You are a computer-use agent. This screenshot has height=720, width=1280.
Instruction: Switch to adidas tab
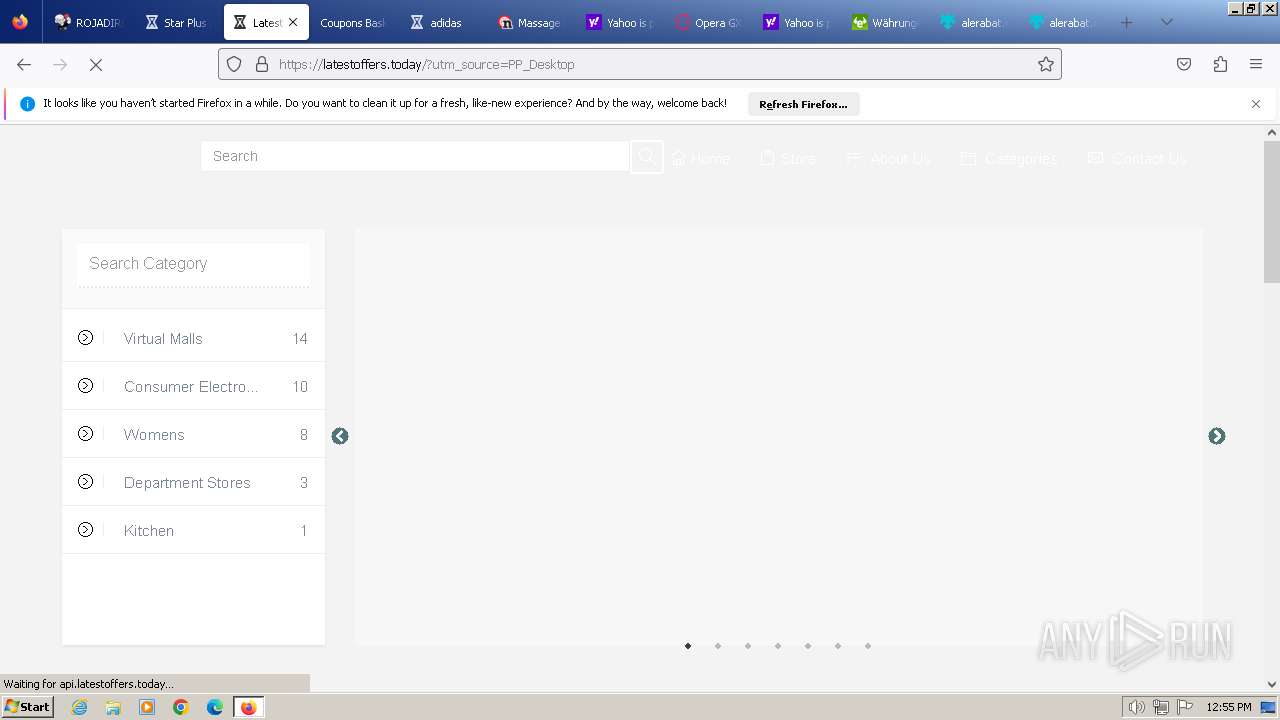click(440, 22)
